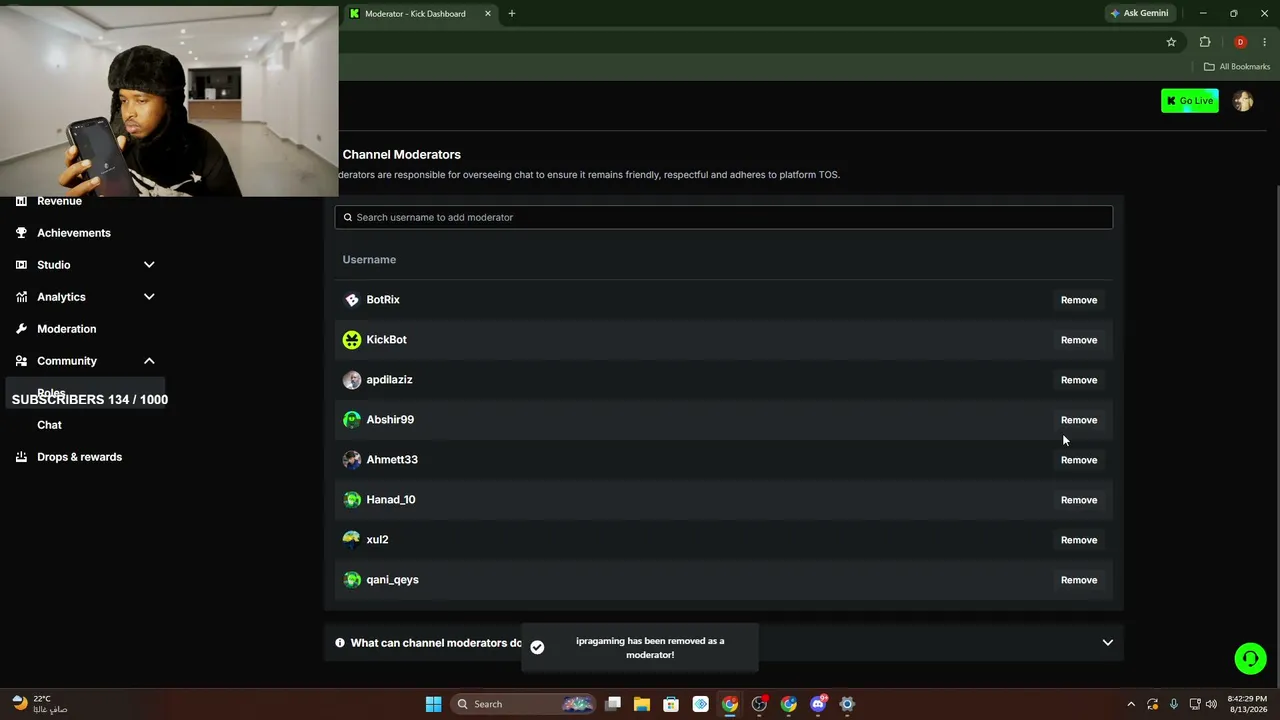This screenshot has width=1280, height=720.
Task: Open Settings gear in the taskbar
Action: 847,704
